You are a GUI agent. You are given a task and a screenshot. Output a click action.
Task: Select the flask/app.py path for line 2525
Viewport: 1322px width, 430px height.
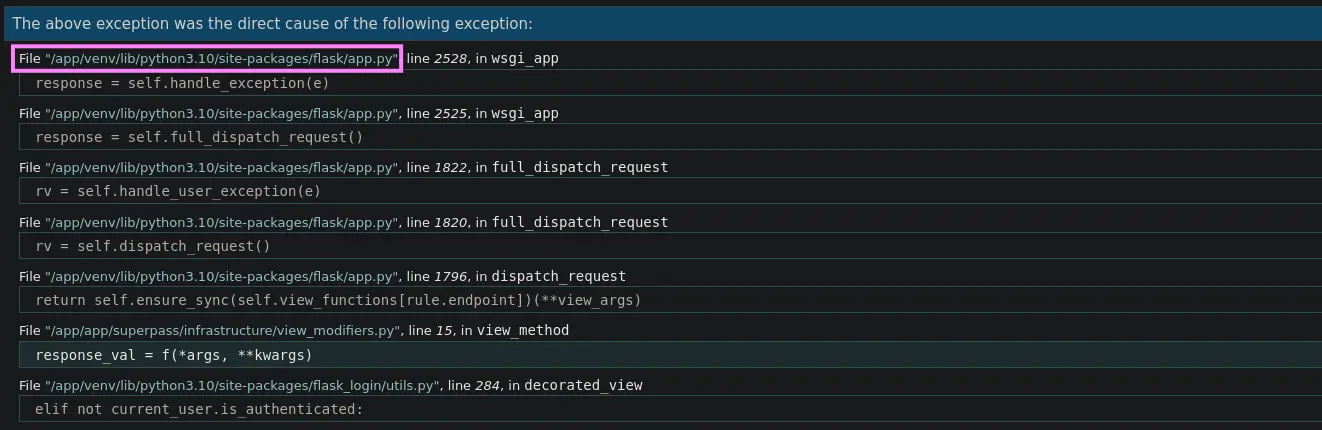pyautogui.click(x=222, y=113)
